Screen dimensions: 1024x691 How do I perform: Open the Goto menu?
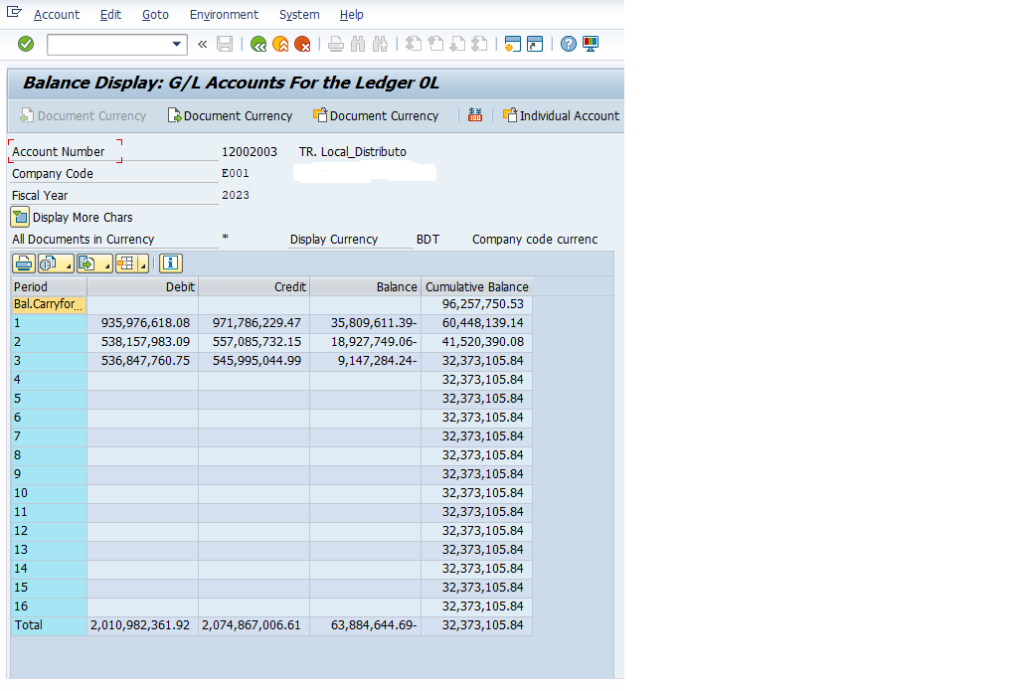(x=155, y=14)
